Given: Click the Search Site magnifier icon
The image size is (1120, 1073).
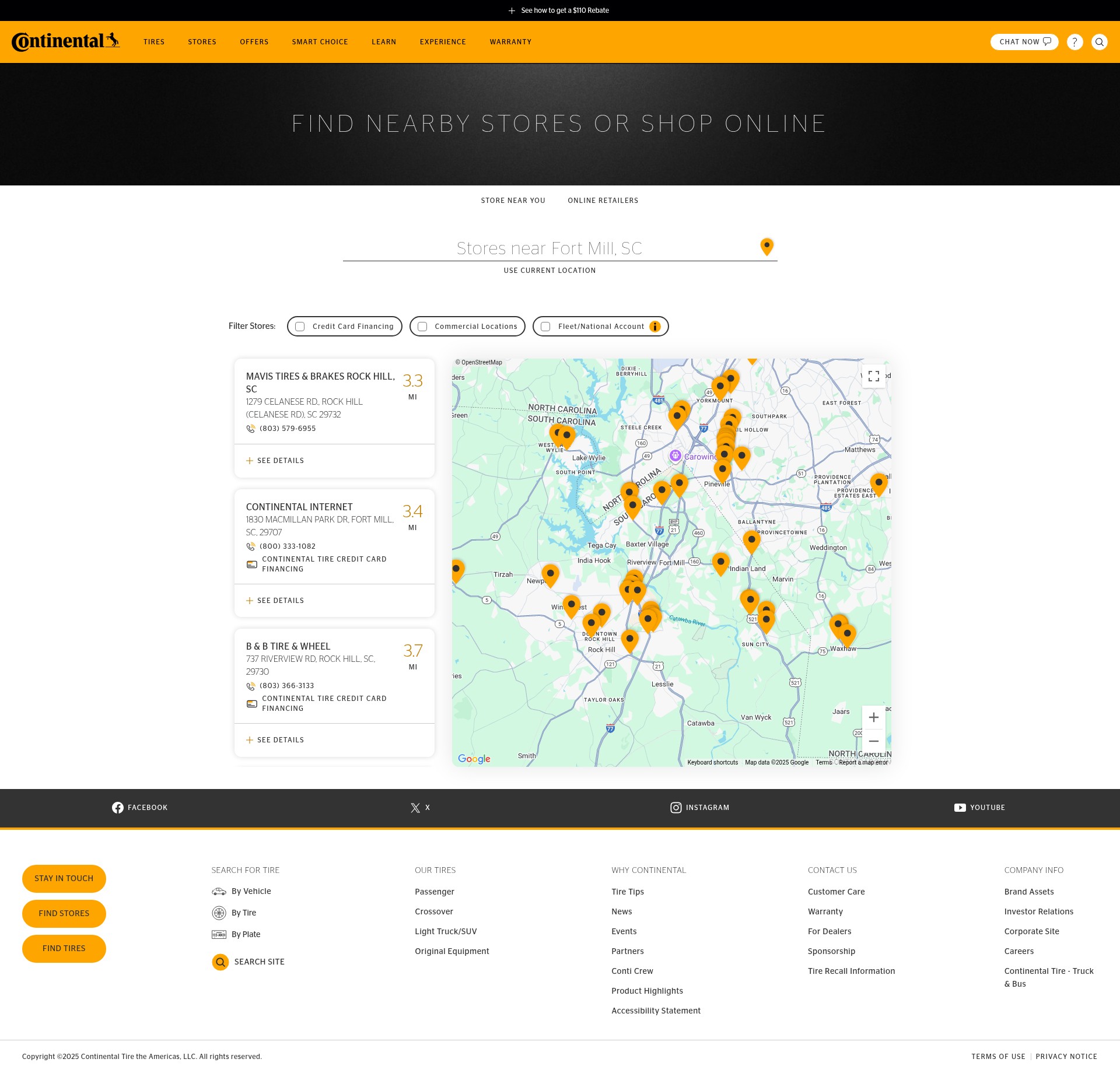Looking at the screenshot, I should (220, 962).
